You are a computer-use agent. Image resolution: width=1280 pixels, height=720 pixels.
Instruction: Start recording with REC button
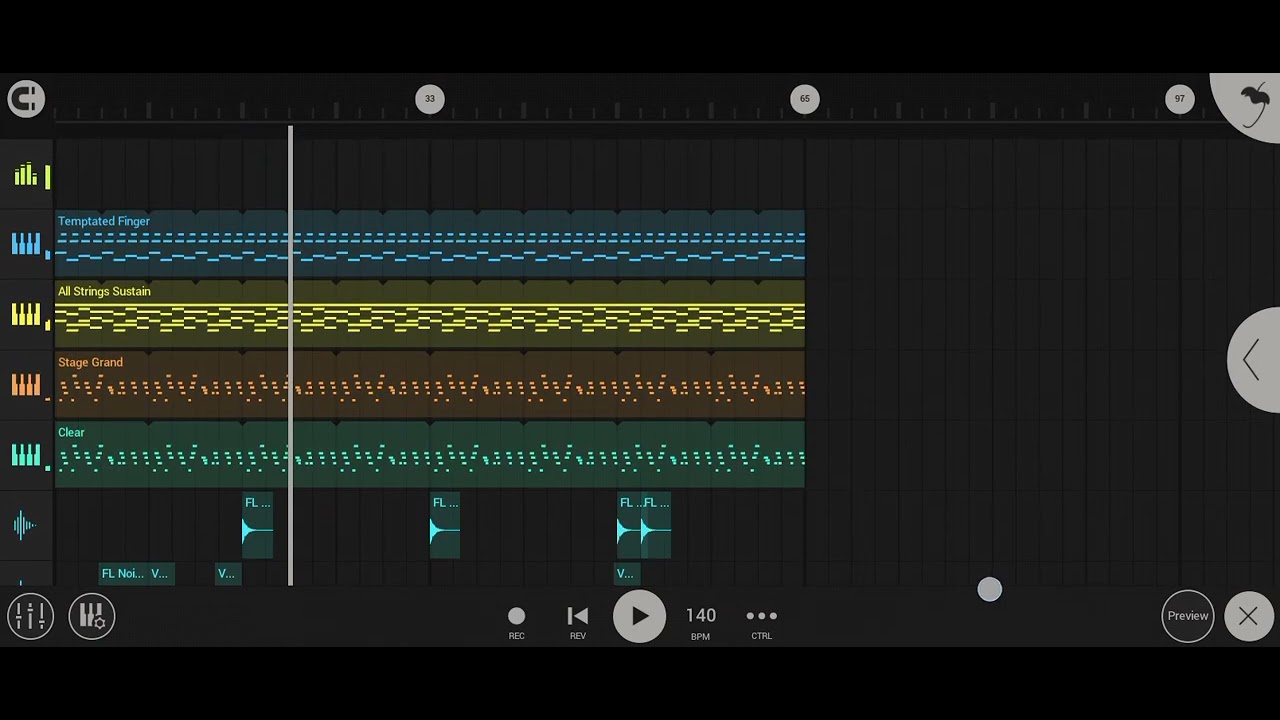tap(516, 621)
